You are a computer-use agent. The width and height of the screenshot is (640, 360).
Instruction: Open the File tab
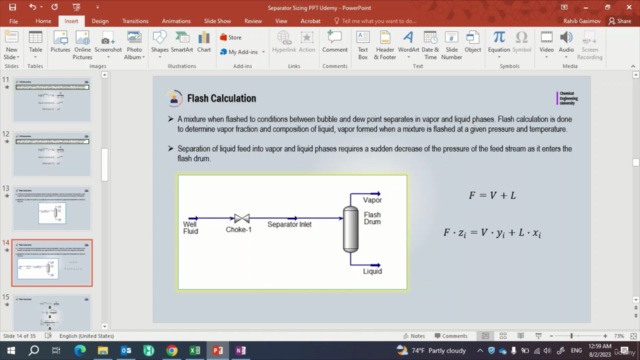13,21
